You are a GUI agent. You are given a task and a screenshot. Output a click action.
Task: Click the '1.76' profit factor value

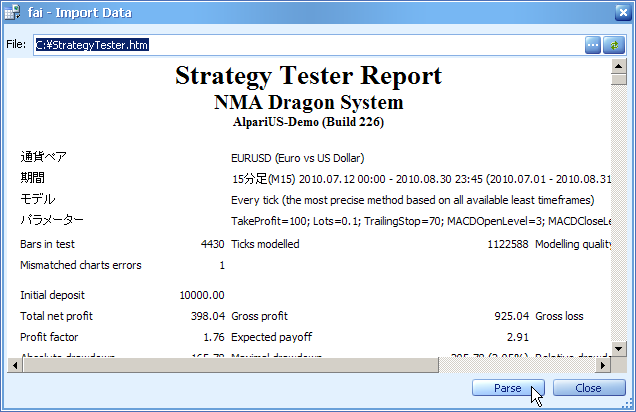pyautogui.click(x=214, y=337)
